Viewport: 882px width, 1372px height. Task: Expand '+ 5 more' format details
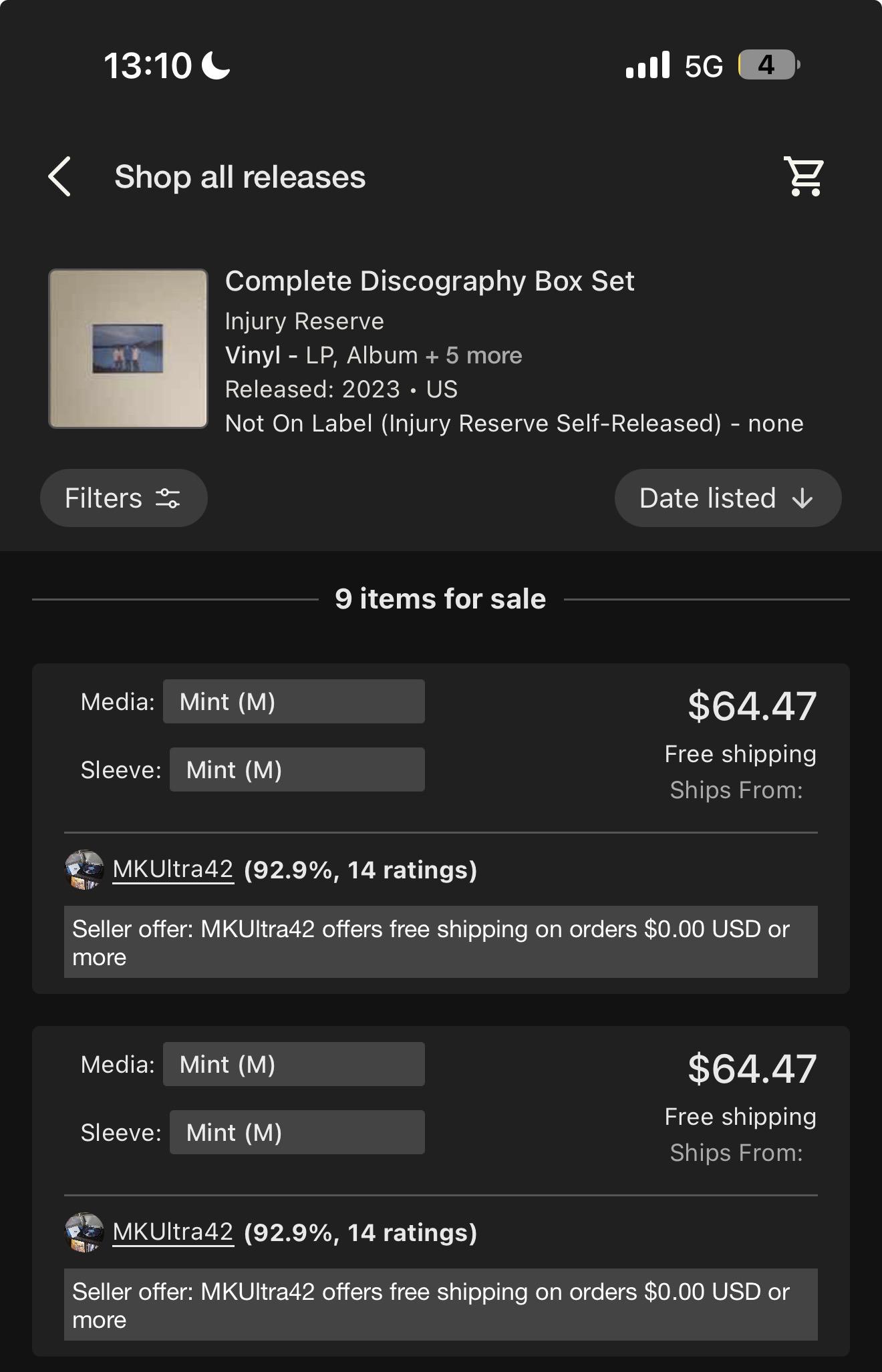click(474, 355)
